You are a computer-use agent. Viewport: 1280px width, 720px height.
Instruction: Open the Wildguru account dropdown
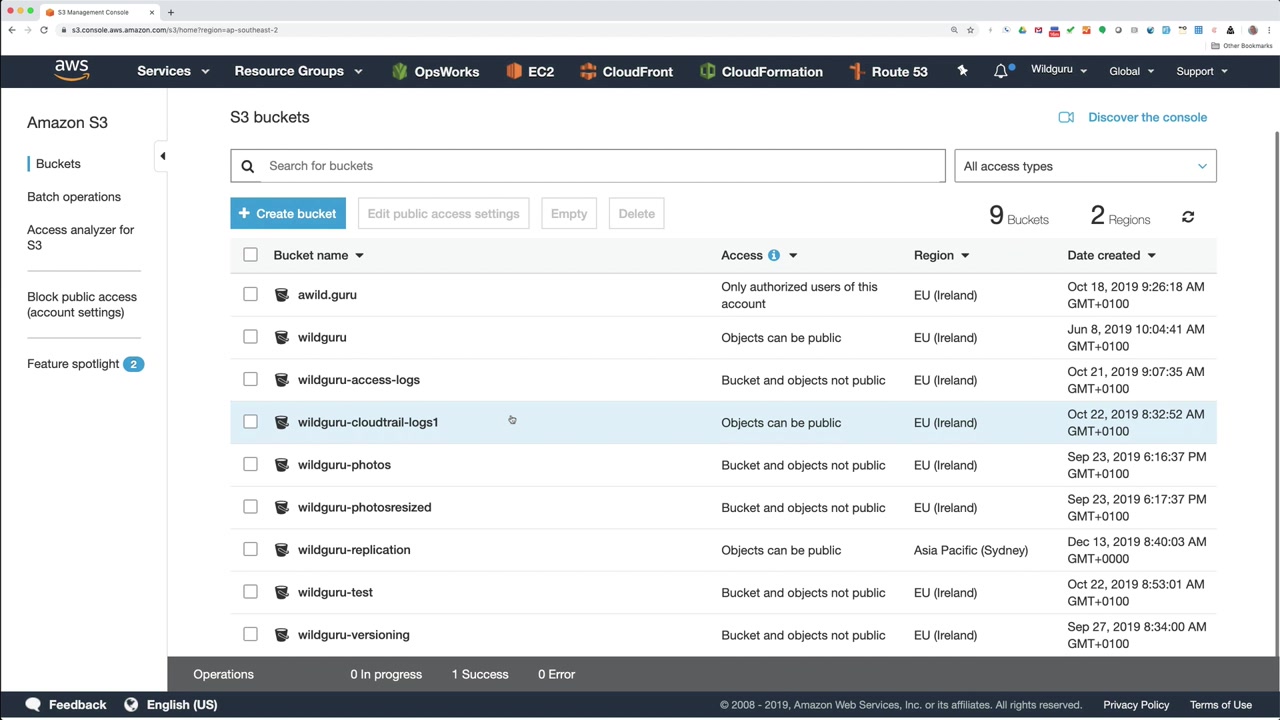1059,70
